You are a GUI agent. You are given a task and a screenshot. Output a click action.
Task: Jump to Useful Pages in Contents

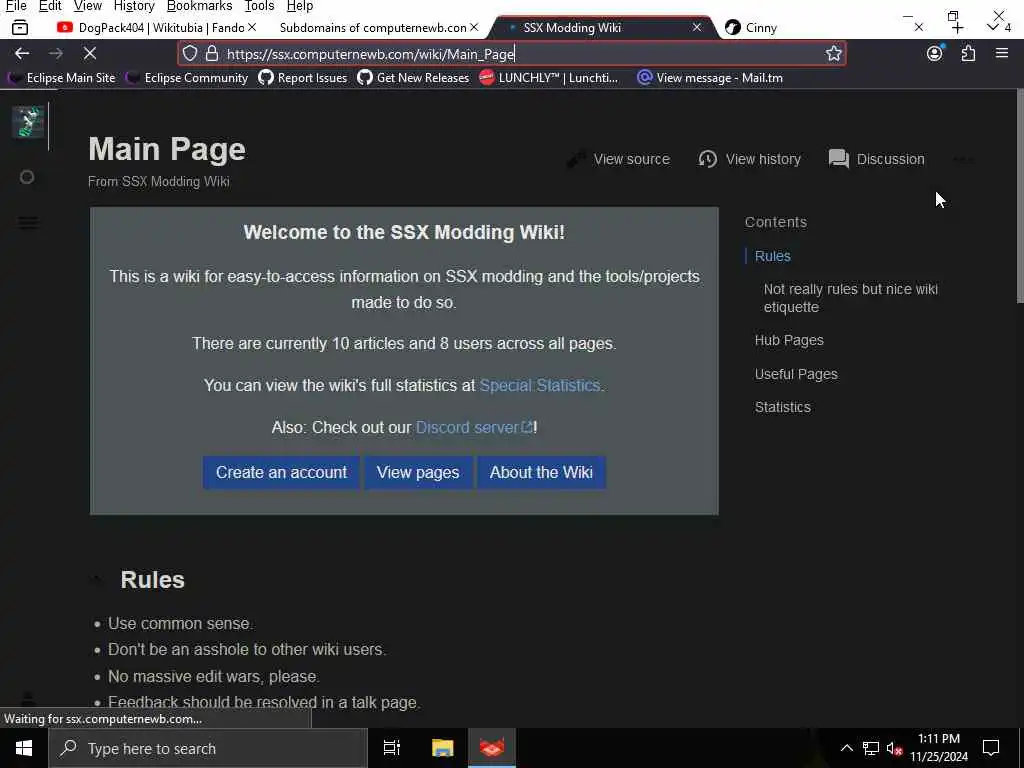pyautogui.click(x=796, y=374)
